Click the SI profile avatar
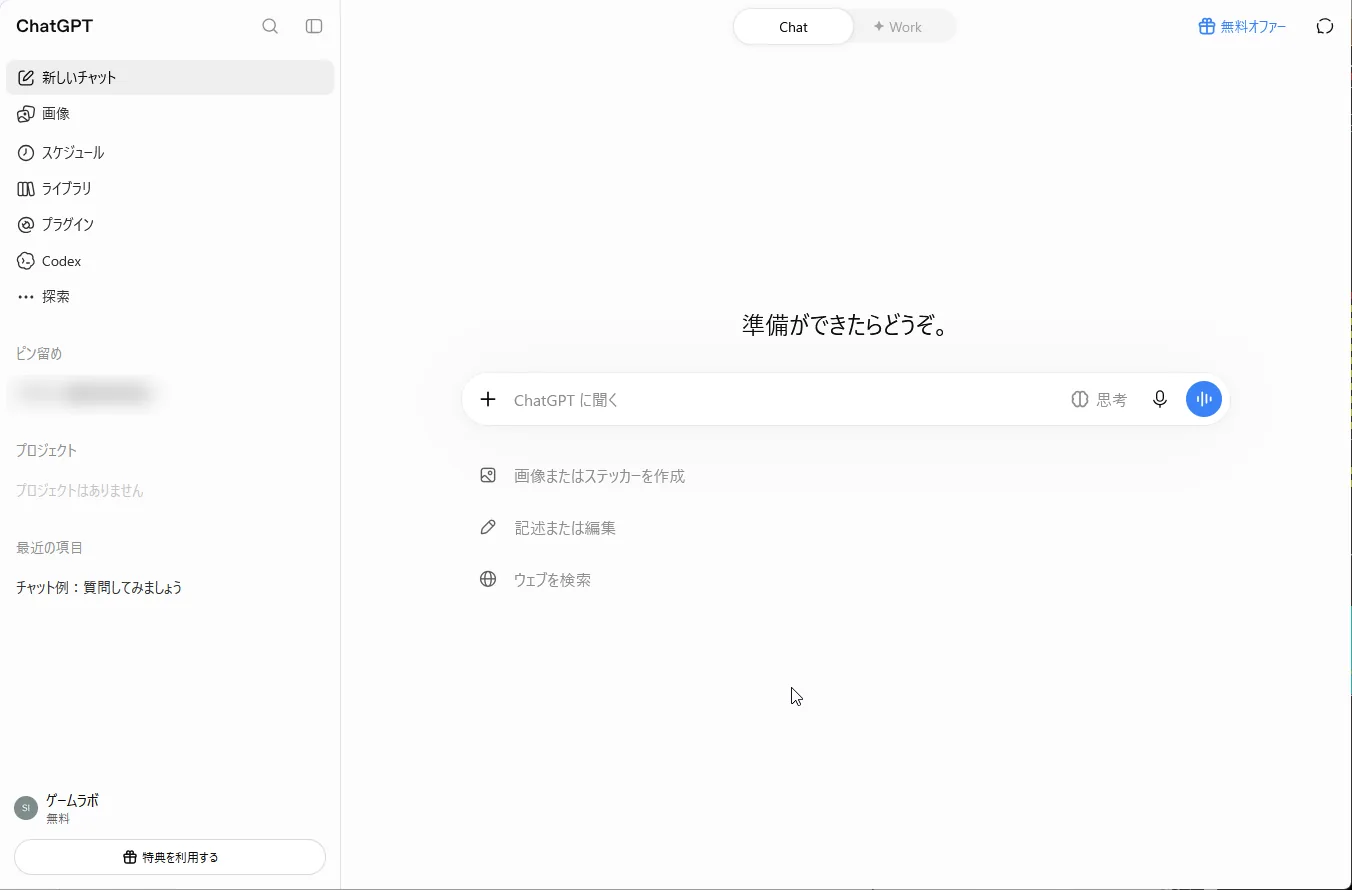 pos(26,808)
